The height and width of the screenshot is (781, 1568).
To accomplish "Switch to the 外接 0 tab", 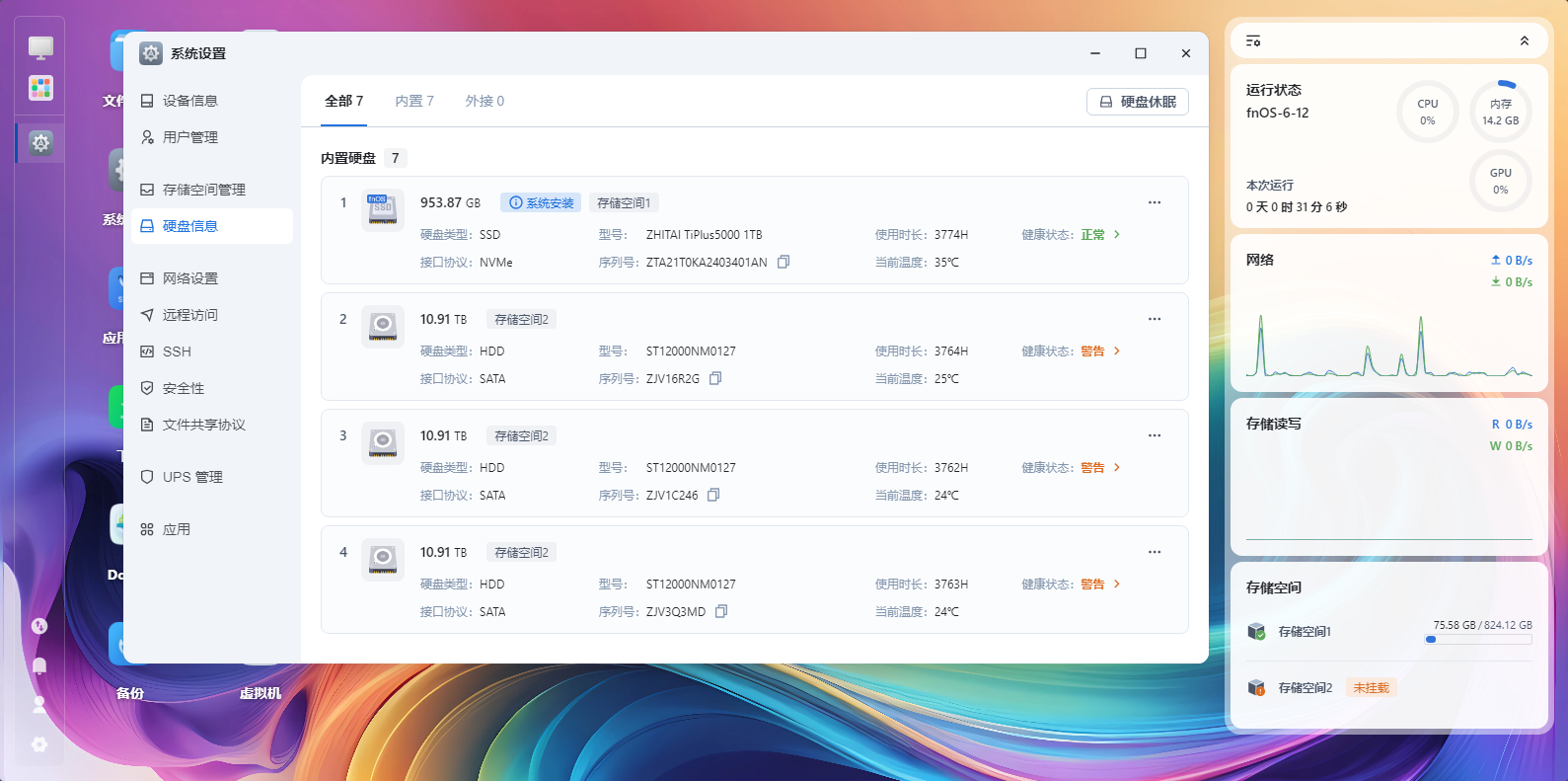I will click(485, 101).
